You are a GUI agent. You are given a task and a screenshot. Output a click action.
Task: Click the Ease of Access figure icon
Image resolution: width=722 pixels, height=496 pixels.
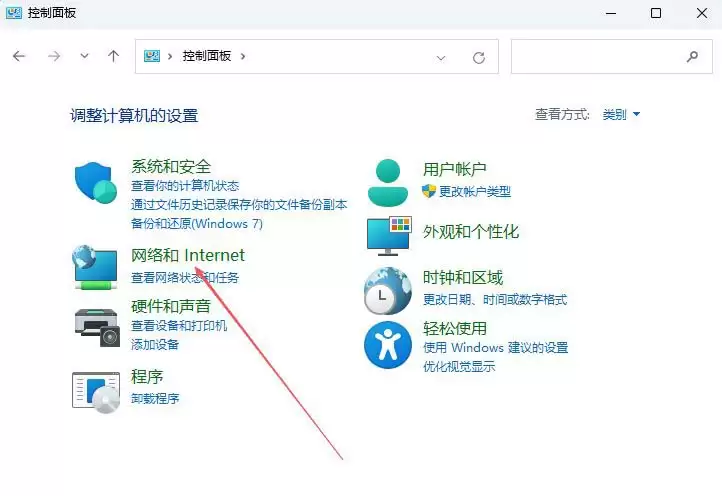387,345
